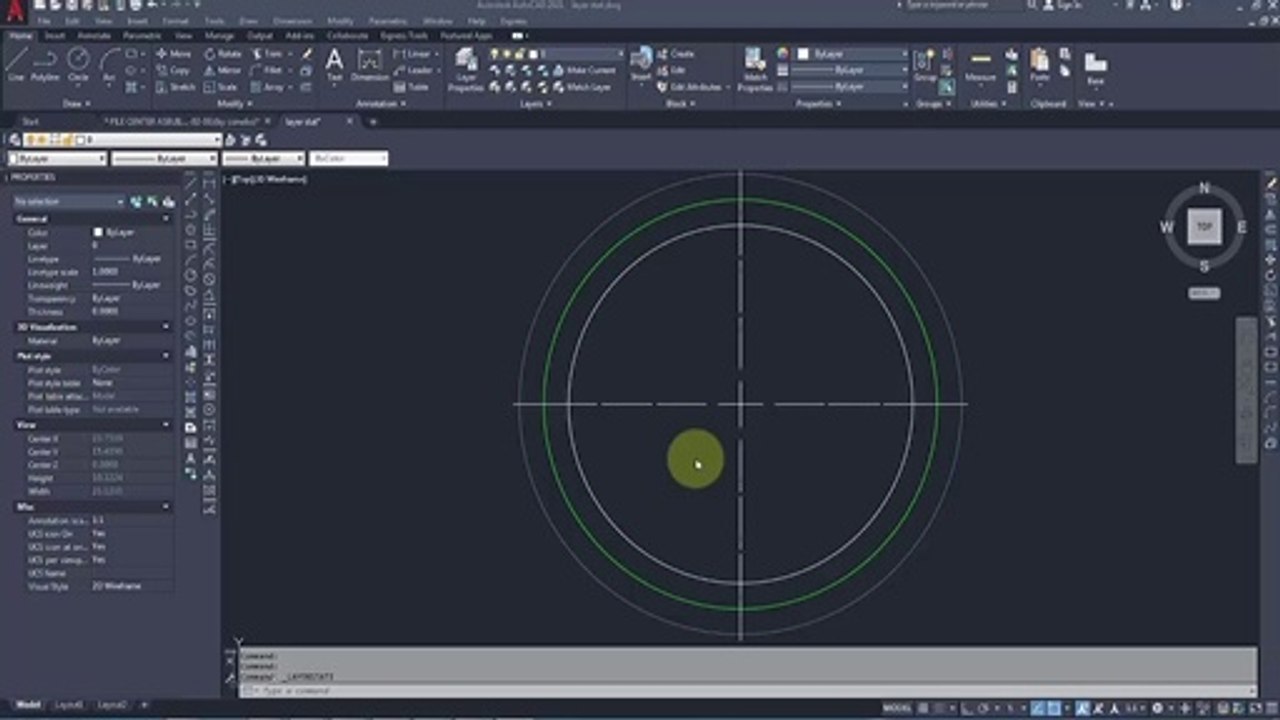Switch to the Layout1 tab
Screen dimensions: 1280x720
(x=68, y=705)
